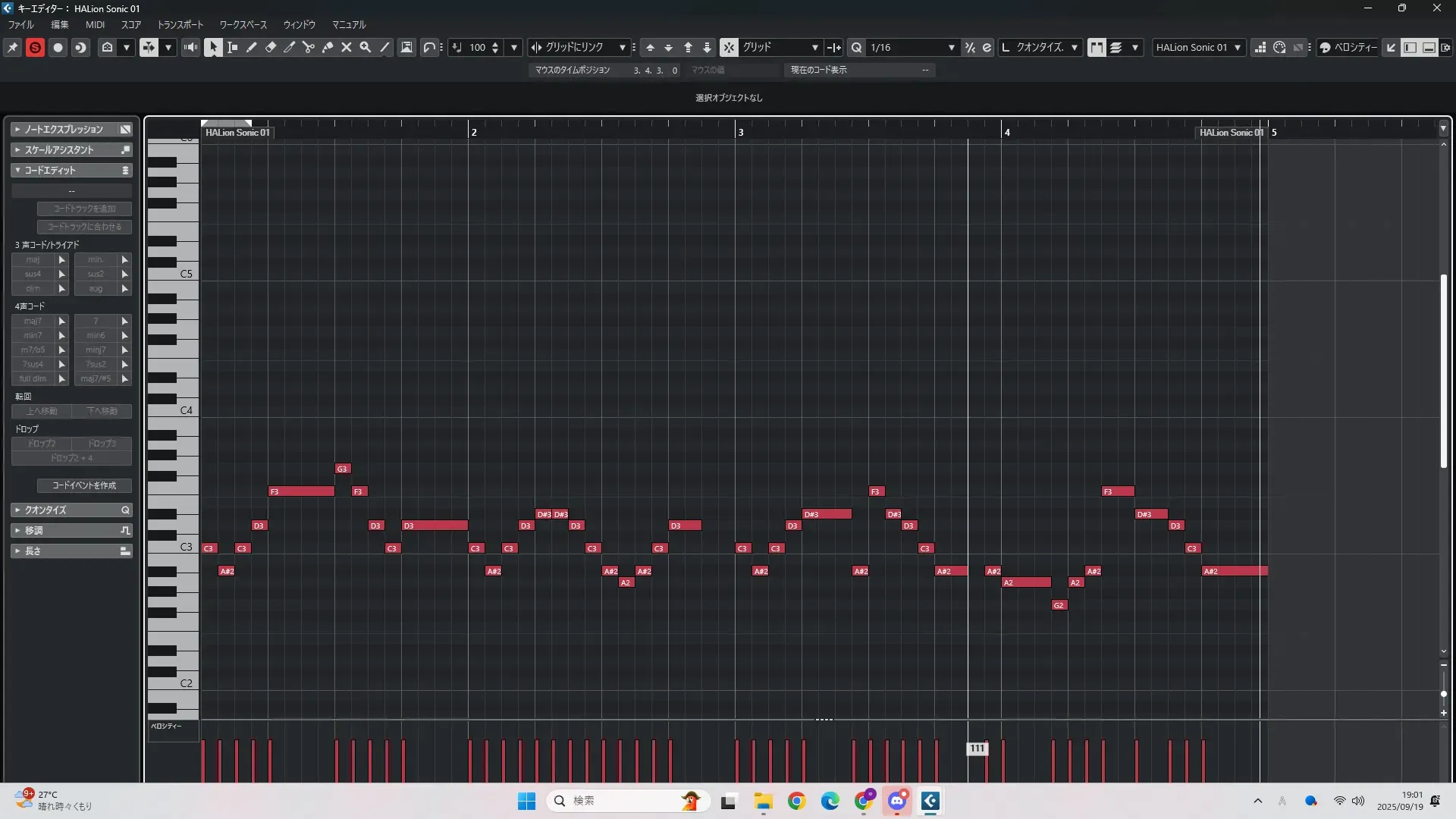Toggle the Solo Editor button
Image resolution: width=1456 pixels, height=819 pixels.
point(35,47)
